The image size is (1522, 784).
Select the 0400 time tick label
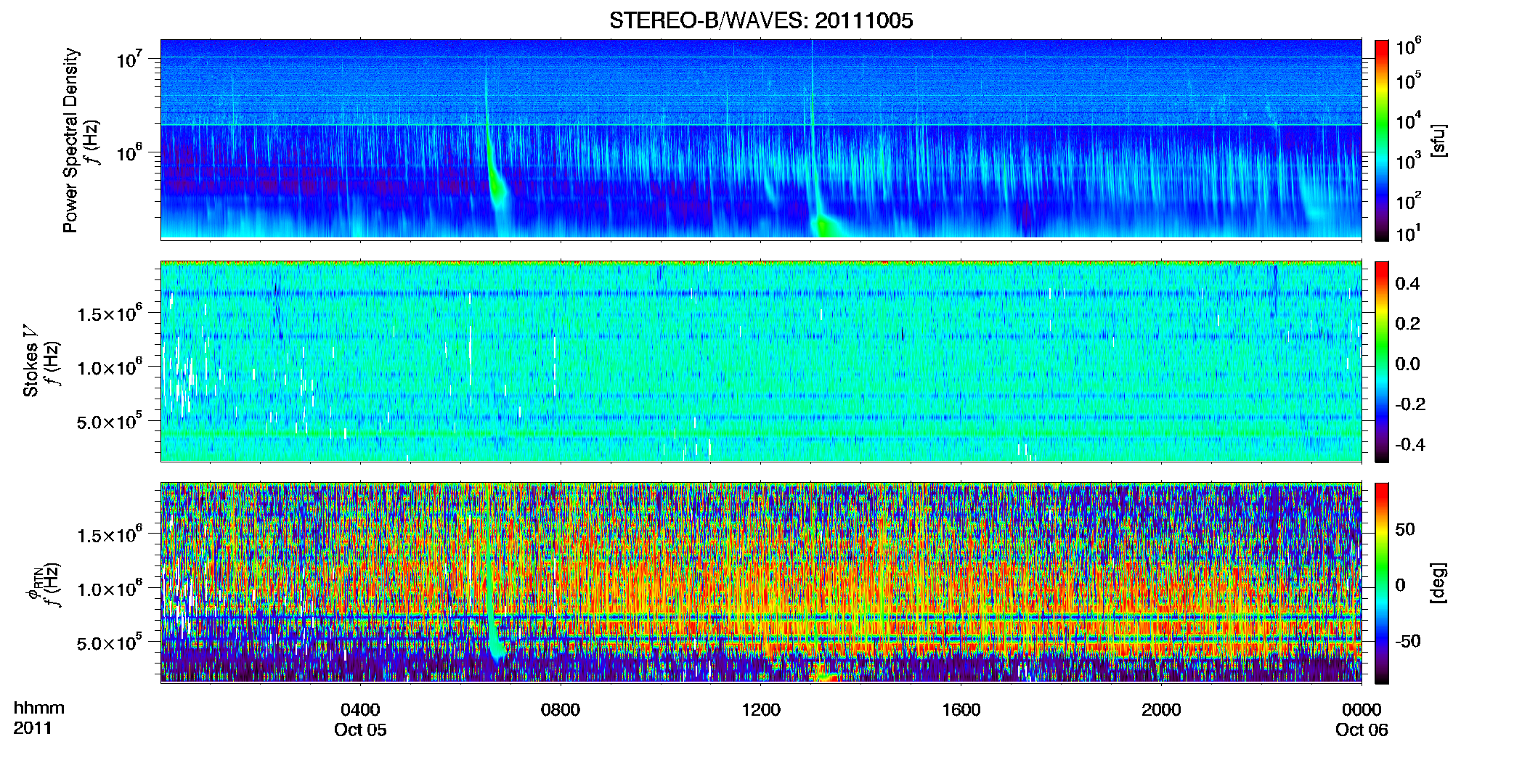(x=360, y=710)
